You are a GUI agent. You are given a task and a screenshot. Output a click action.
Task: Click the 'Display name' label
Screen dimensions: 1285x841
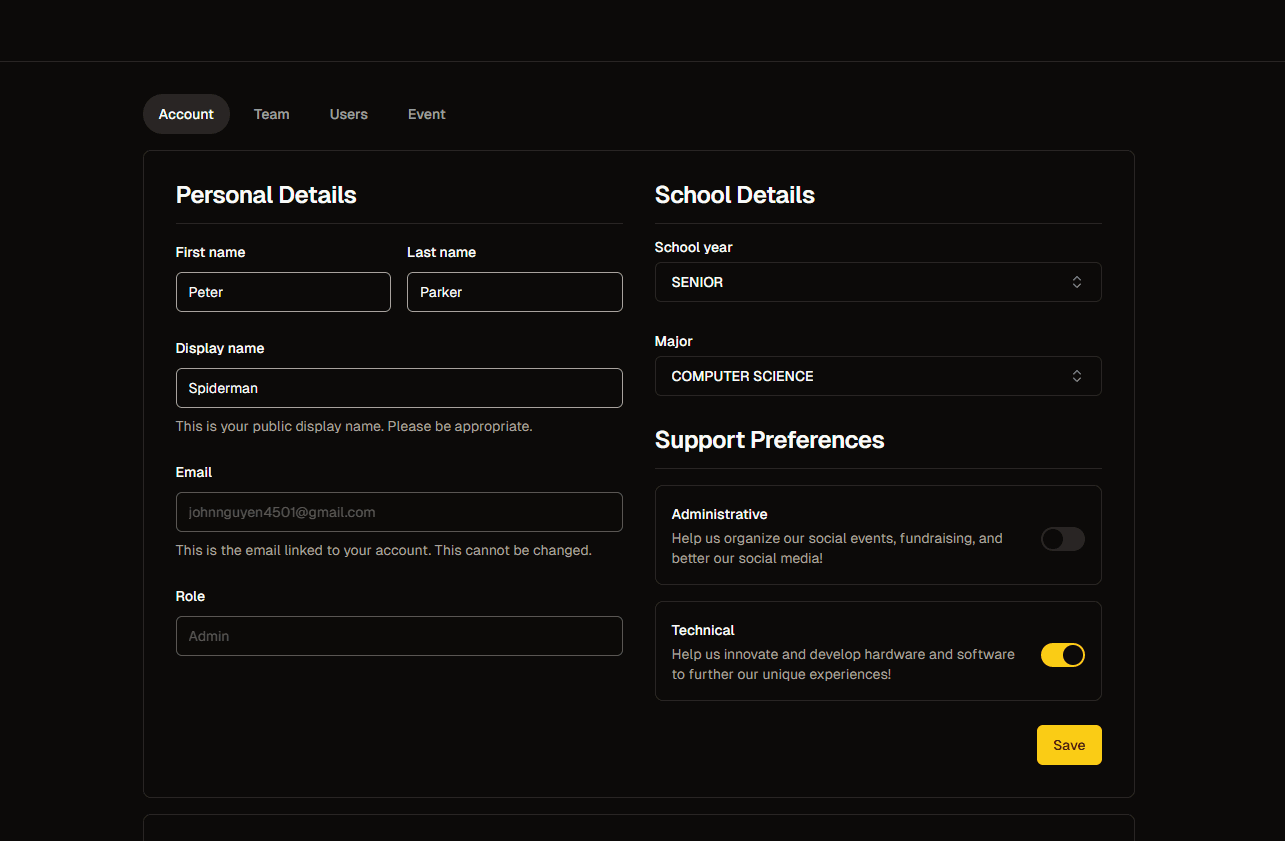pyautogui.click(x=220, y=348)
